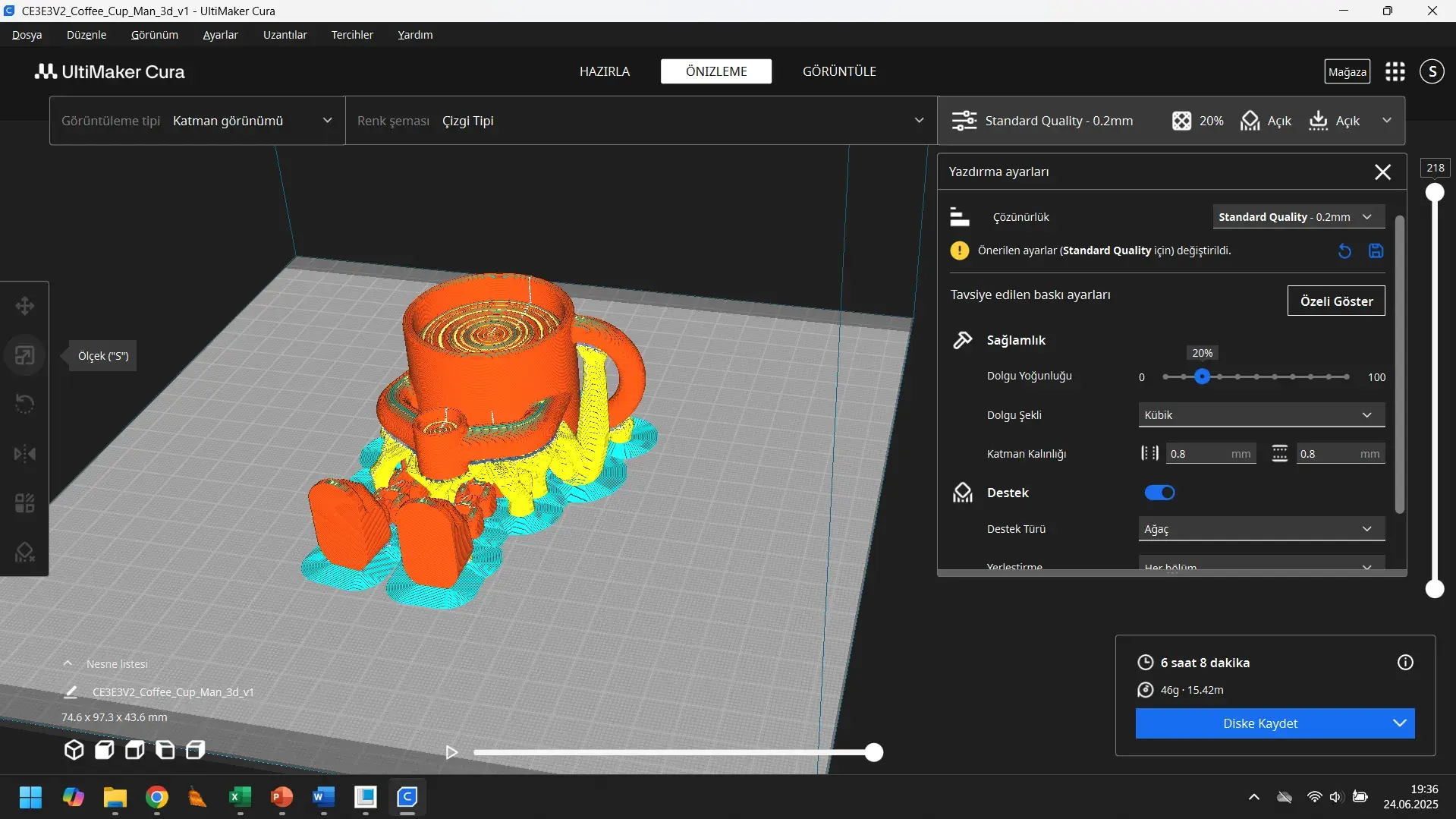The height and width of the screenshot is (819, 1456).
Task: Open the Dolgu Şekli Kübik dropdown
Action: (1259, 414)
